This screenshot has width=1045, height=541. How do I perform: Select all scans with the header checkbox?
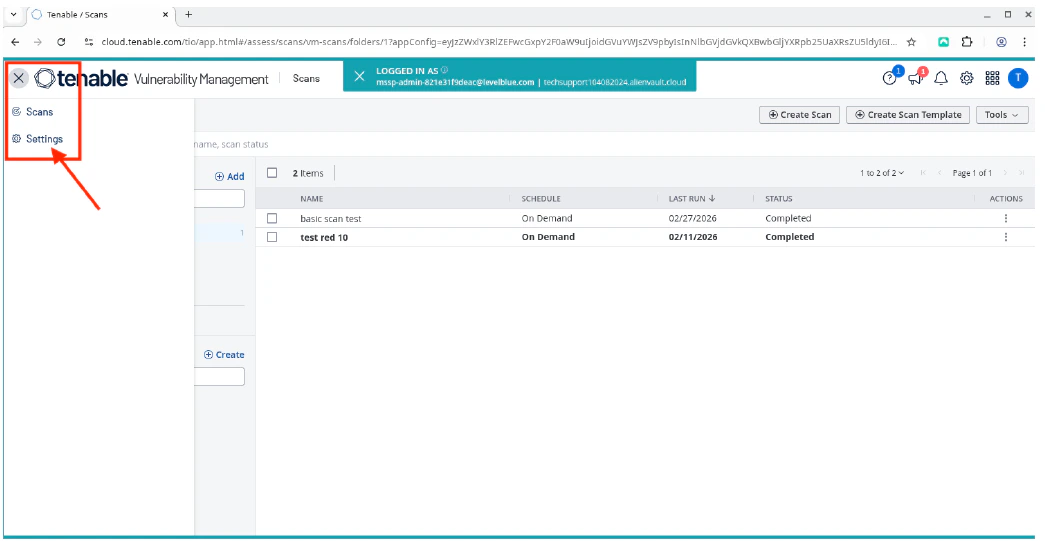pyautogui.click(x=272, y=173)
